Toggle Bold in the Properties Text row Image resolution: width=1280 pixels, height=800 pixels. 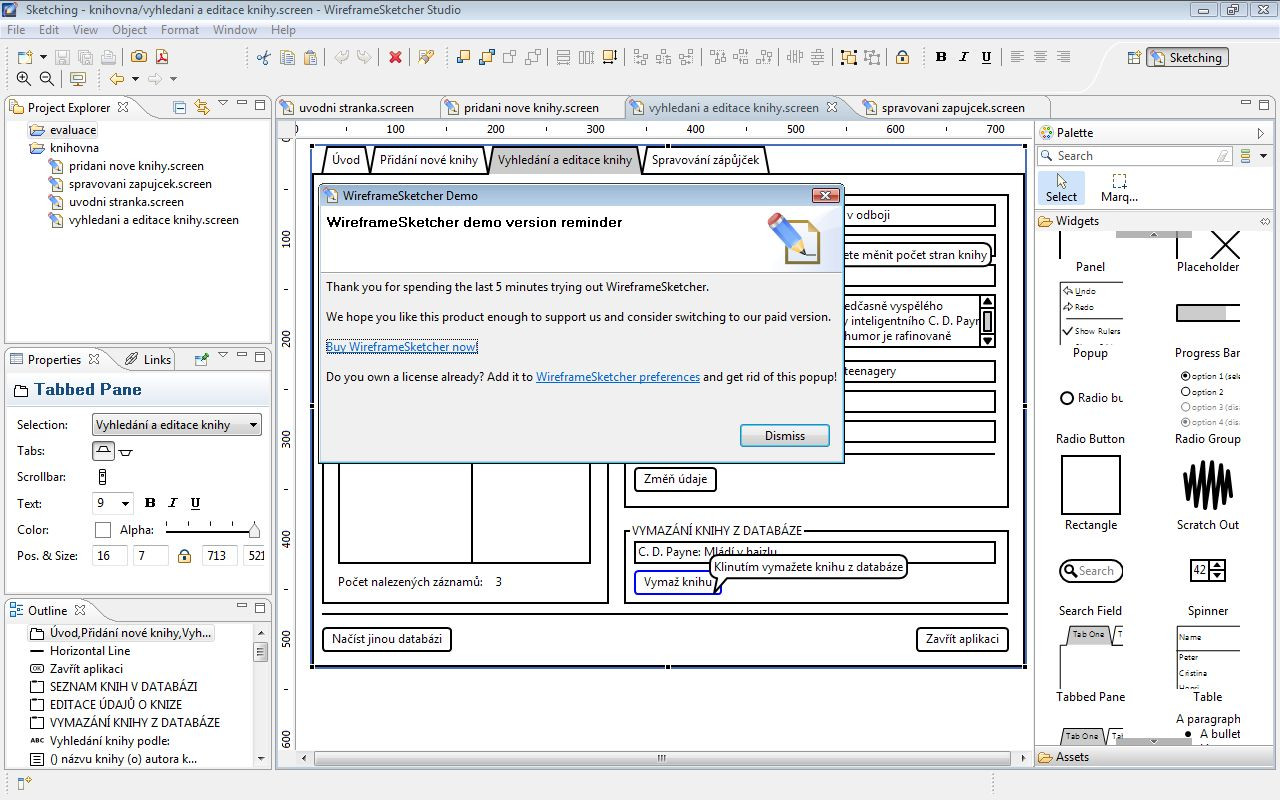click(150, 503)
